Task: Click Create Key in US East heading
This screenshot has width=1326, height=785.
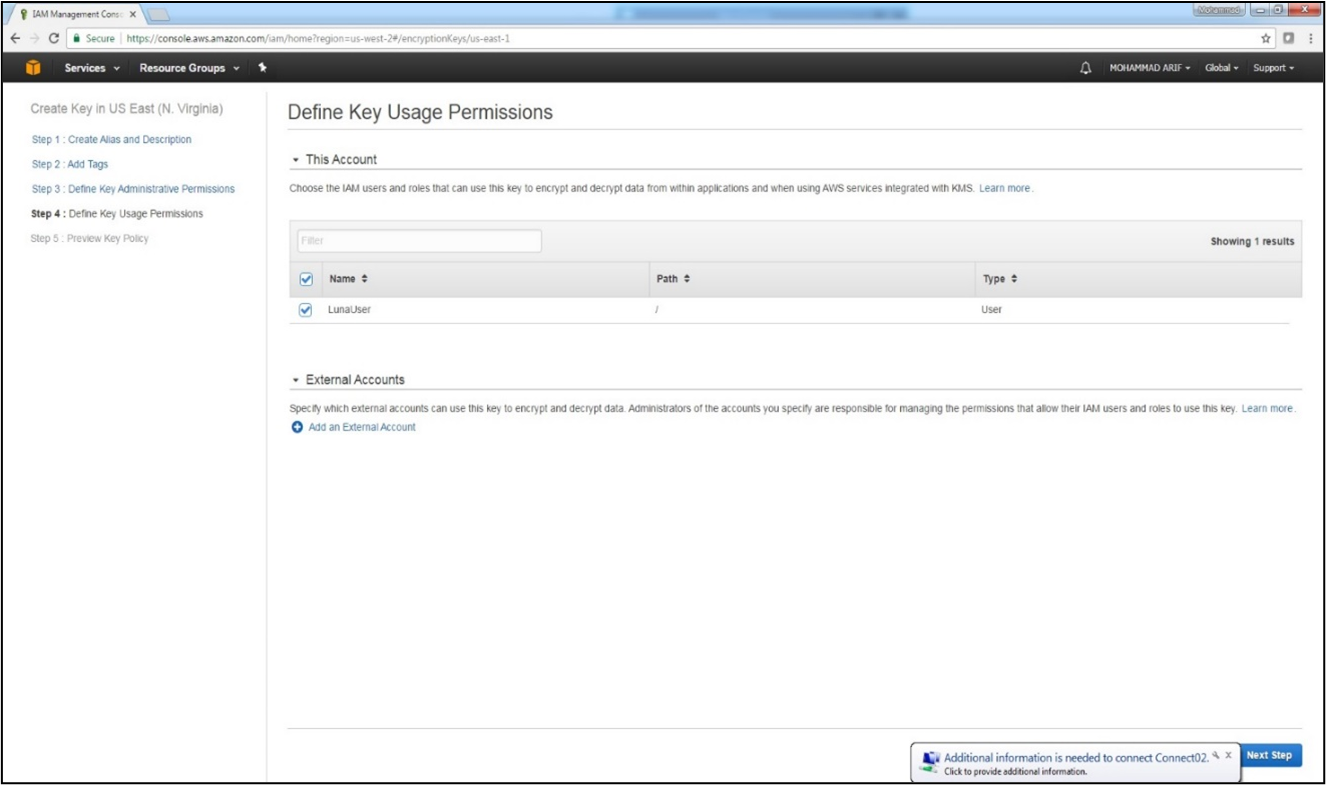Action: click(127, 109)
